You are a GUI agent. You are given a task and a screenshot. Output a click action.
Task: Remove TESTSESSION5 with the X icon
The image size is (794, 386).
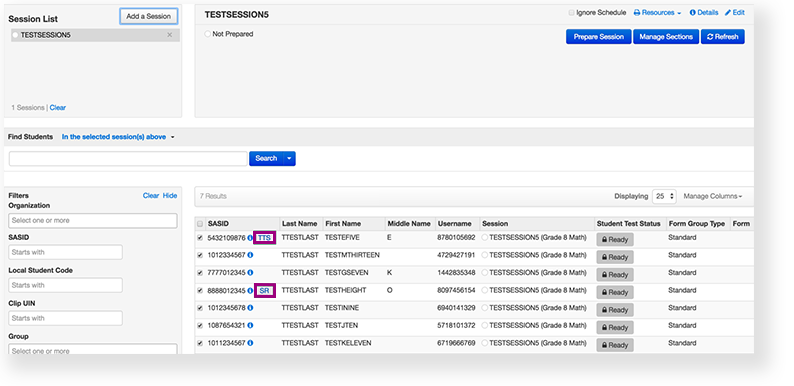tap(170, 35)
